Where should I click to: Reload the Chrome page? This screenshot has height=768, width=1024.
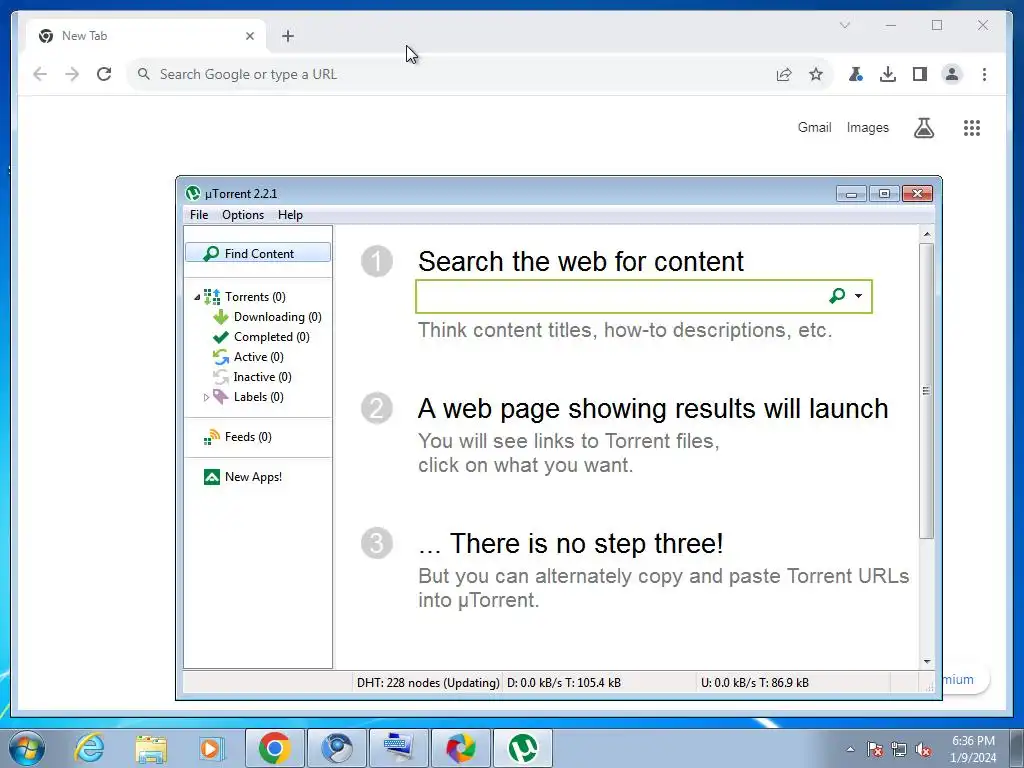pos(104,74)
